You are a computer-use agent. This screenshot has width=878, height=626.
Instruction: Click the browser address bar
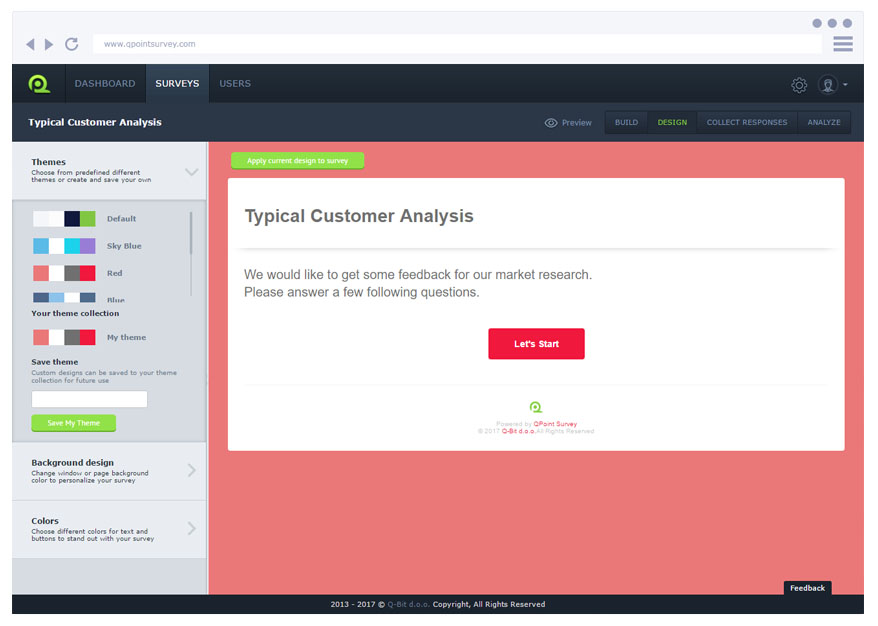[457, 44]
